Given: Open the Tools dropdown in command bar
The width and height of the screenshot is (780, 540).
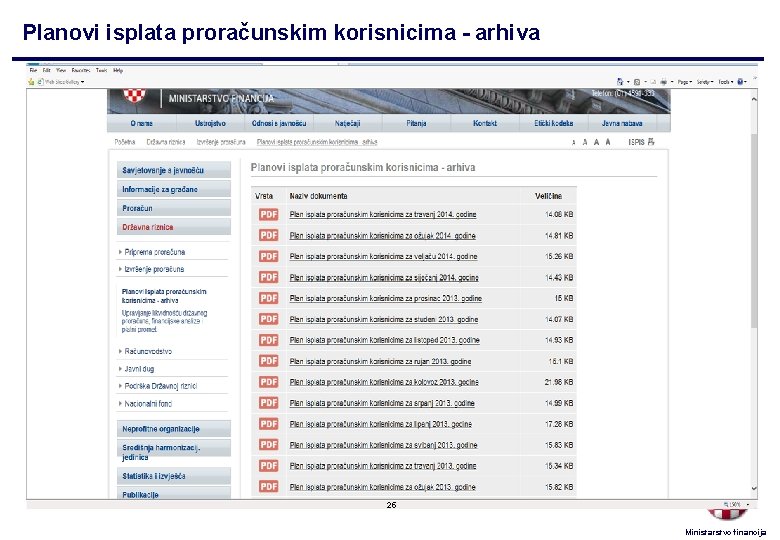Looking at the screenshot, I should coord(725,82).
